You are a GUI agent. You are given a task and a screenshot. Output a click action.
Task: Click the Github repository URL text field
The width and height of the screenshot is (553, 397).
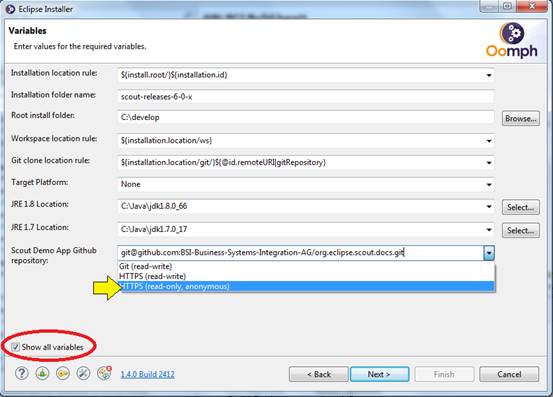[300, 253]
